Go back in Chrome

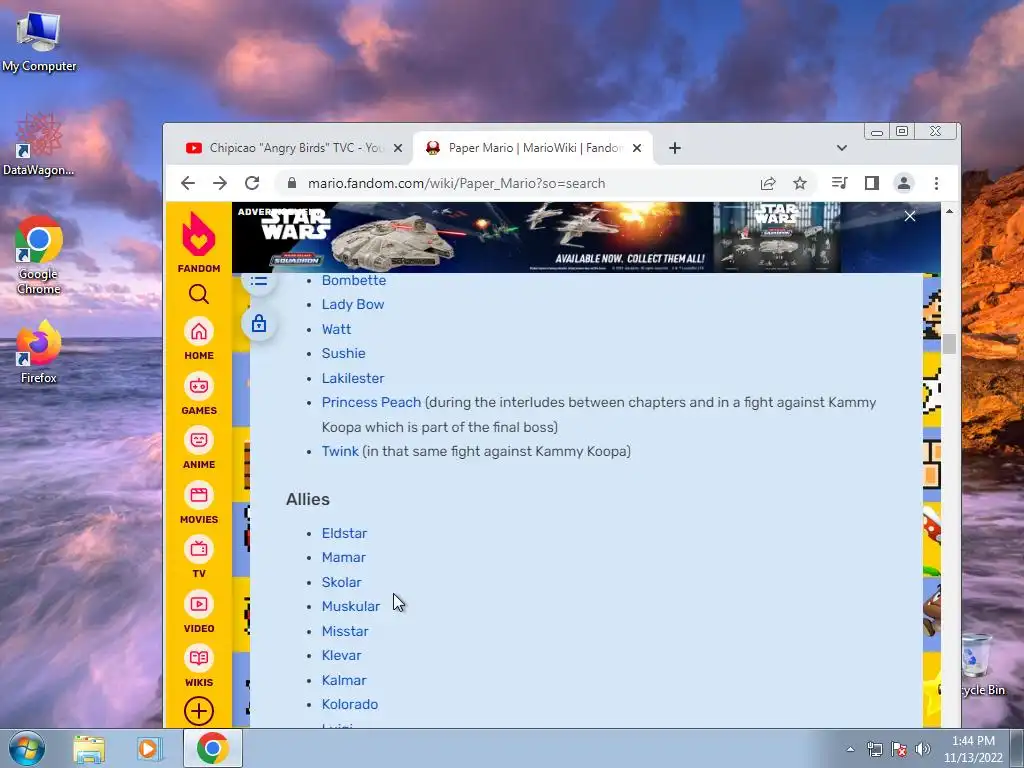[188, 183]
